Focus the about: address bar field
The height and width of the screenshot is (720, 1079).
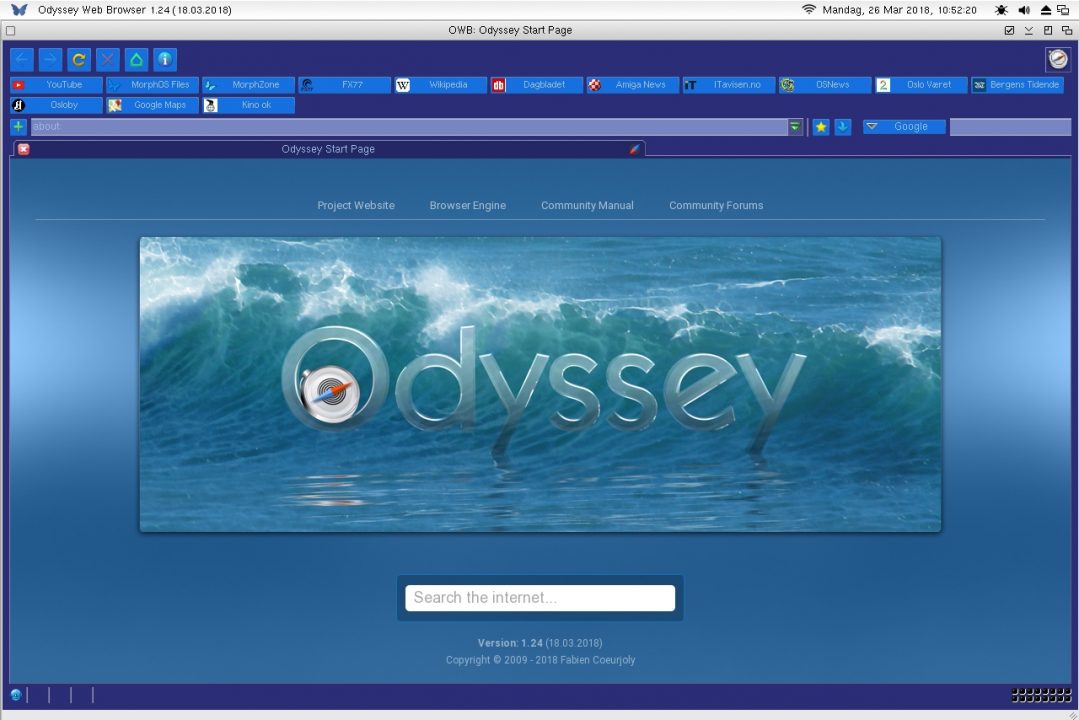pyautogui.click(x=409, y=127)
